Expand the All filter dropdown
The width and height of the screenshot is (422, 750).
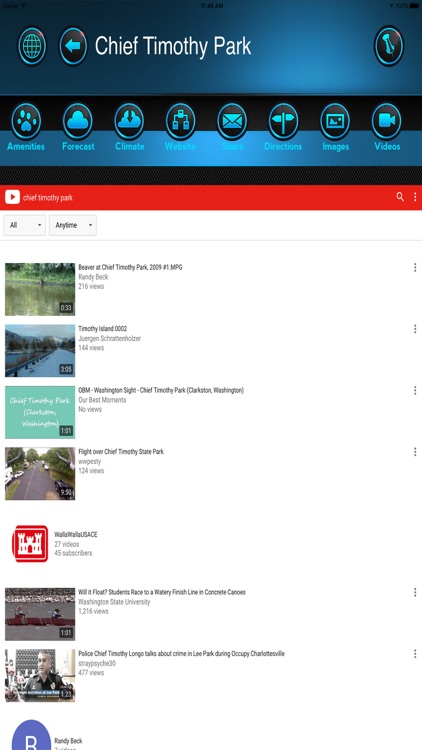pyautogui.click(x=24, y=225)
